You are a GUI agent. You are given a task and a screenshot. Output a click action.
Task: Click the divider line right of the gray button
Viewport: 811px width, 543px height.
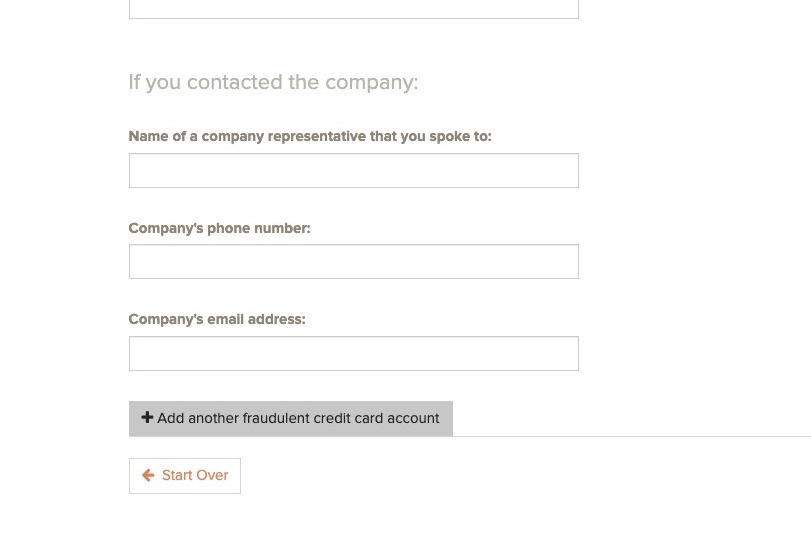coord(630,436)
